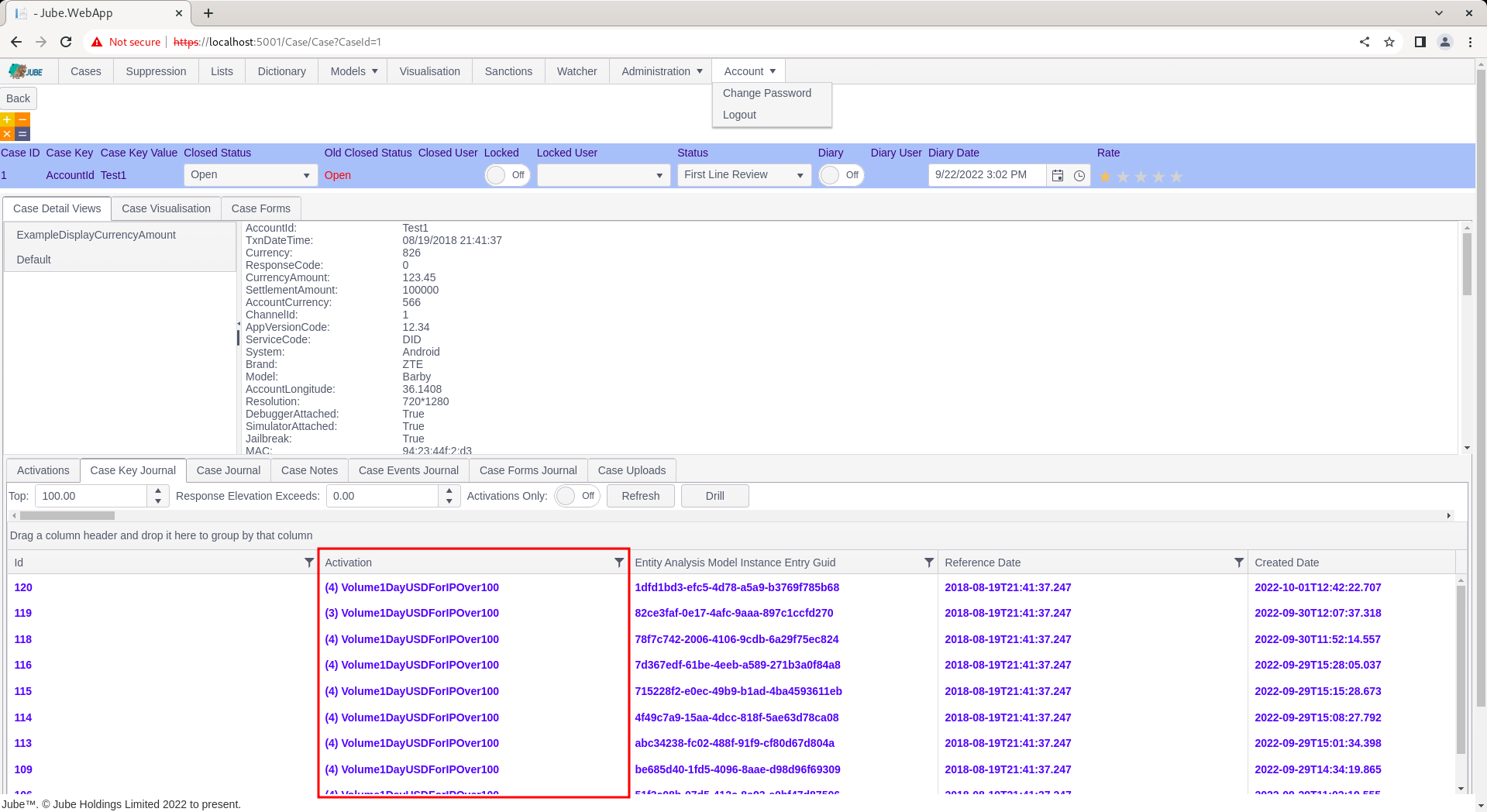The image size is (1487, 812).
Task: Increase the Top value with up arrow
Action: click(158, 490)
